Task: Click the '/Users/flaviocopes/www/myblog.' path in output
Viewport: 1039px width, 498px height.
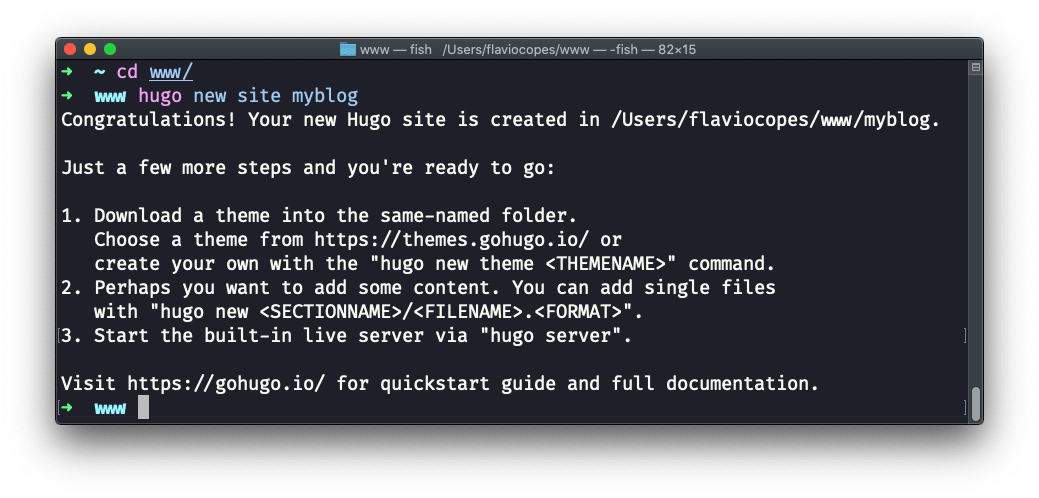Action: pos(775,120)
